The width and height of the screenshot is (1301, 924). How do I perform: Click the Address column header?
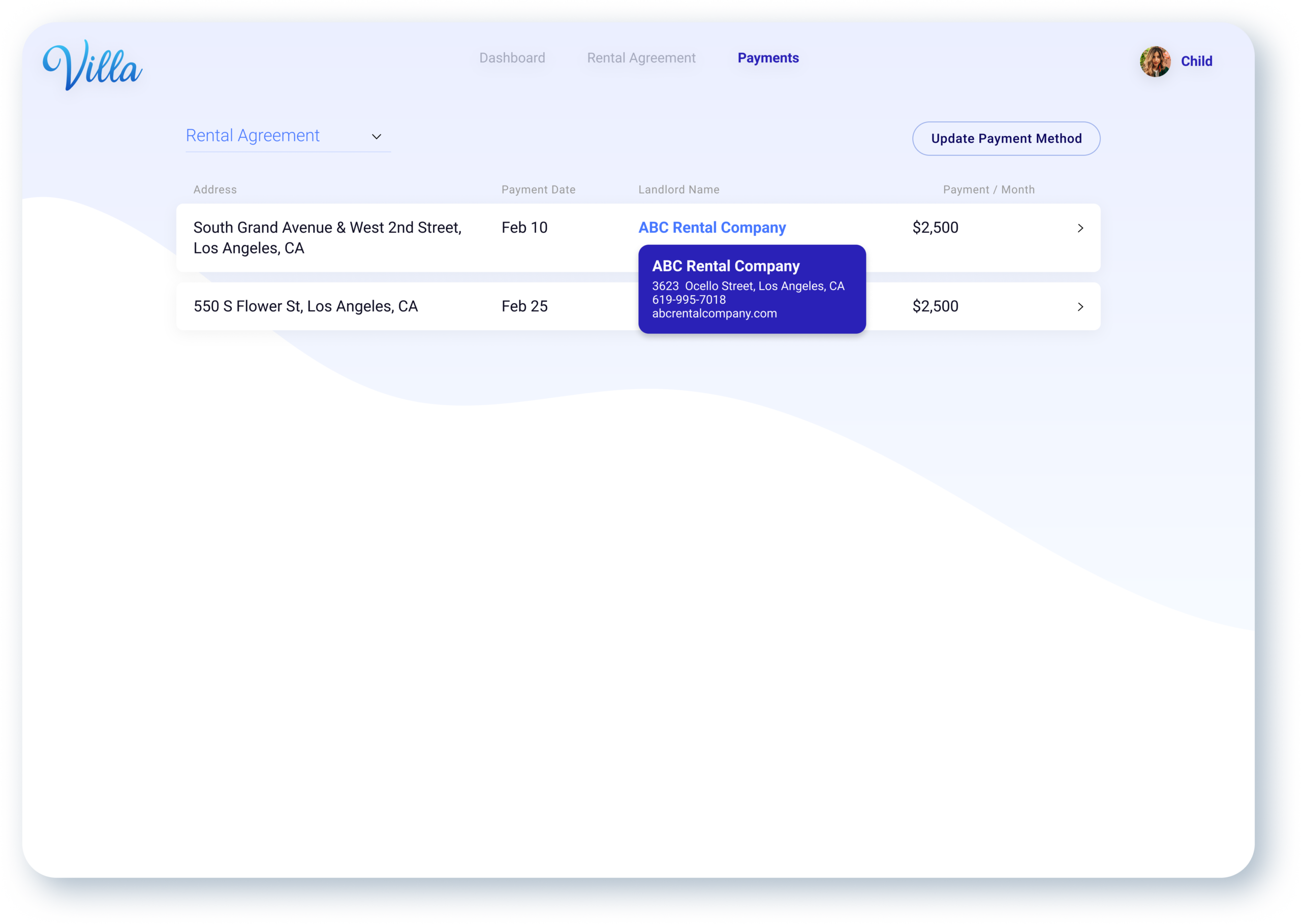pyautogui.click(x=214, y=189)
